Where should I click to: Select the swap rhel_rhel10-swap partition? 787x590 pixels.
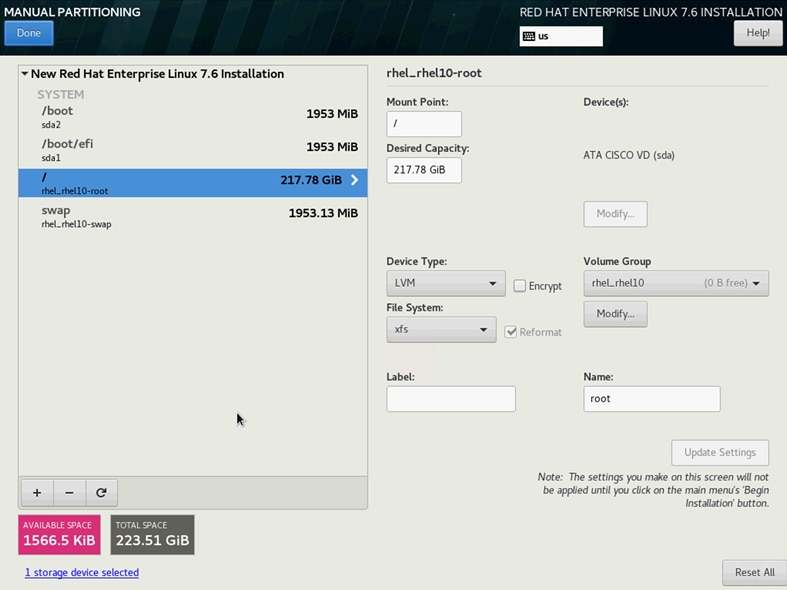(x=193, y=216)
